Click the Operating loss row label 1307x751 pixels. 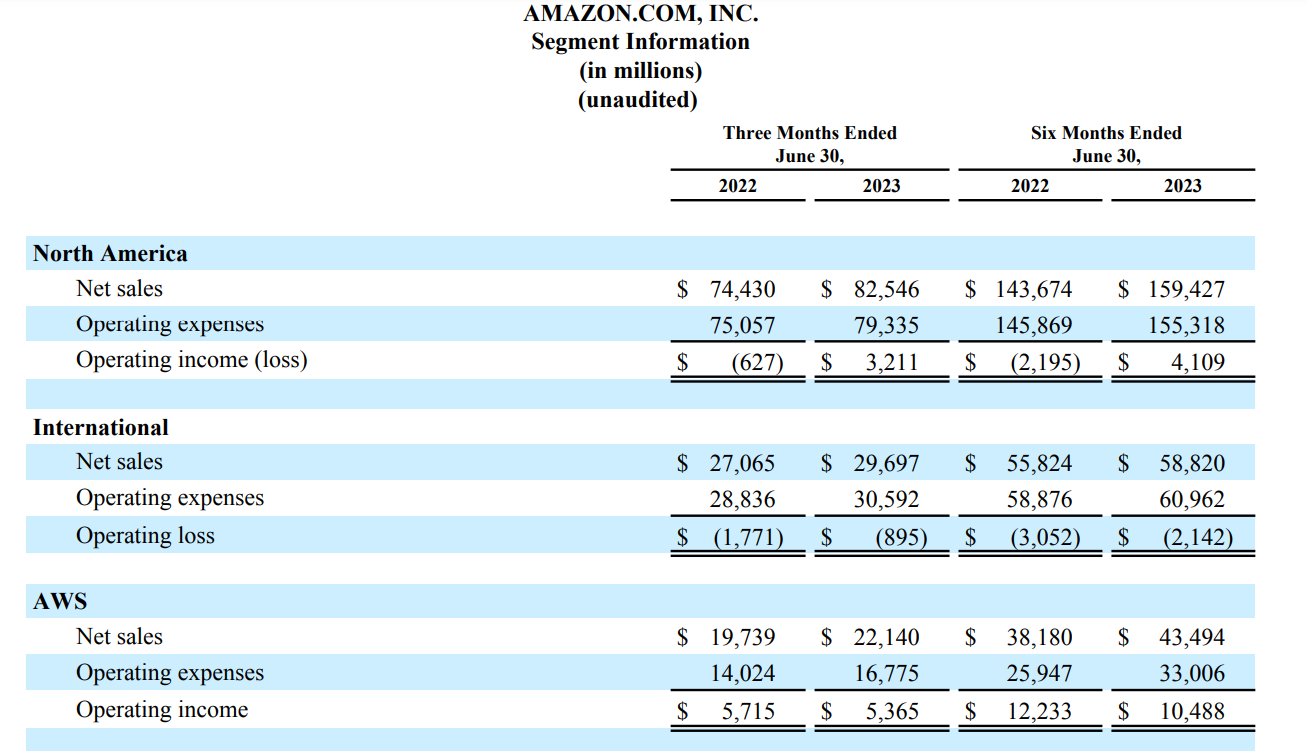(145, 536)
